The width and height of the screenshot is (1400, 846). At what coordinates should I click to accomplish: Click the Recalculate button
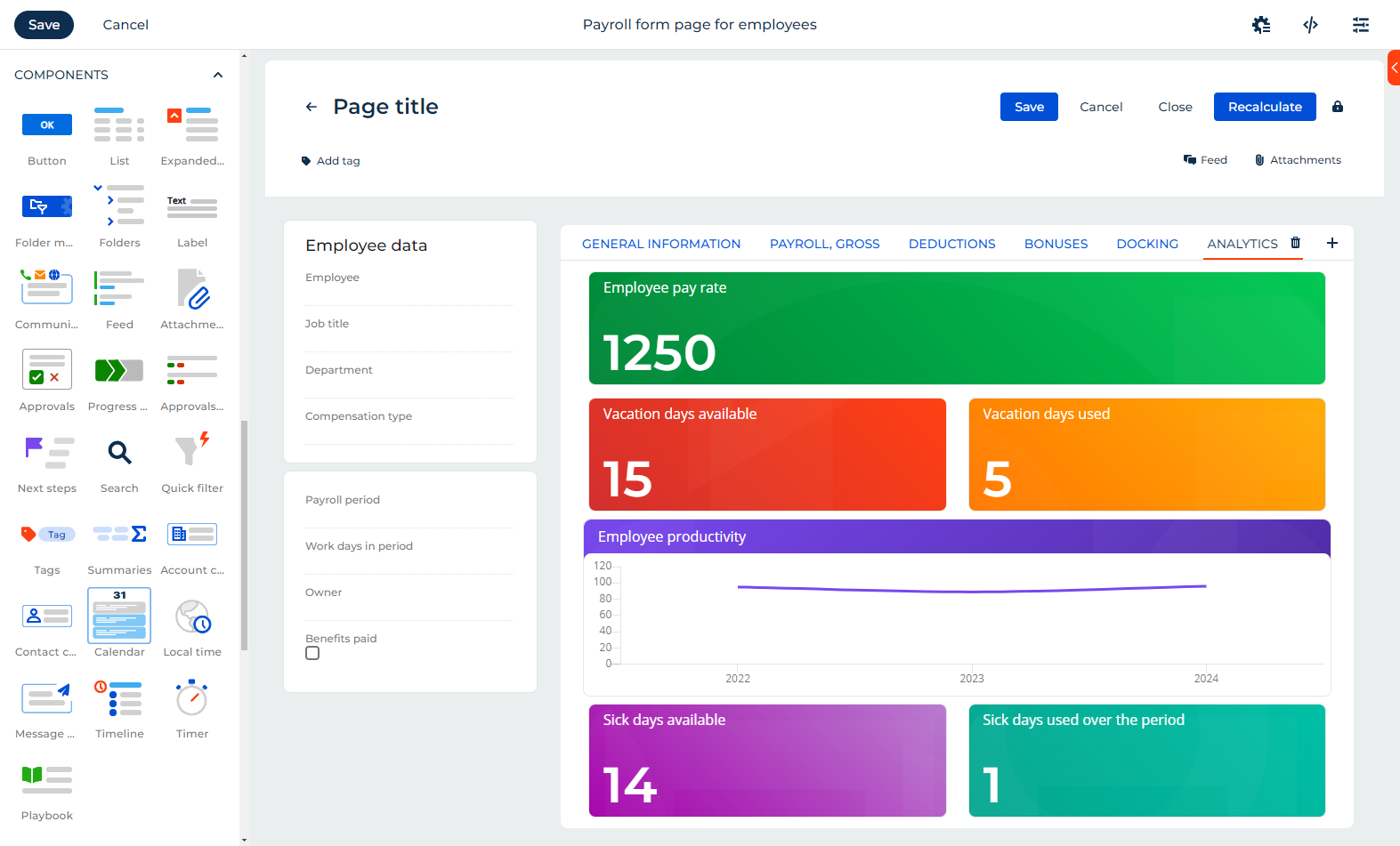point(1265,107)
